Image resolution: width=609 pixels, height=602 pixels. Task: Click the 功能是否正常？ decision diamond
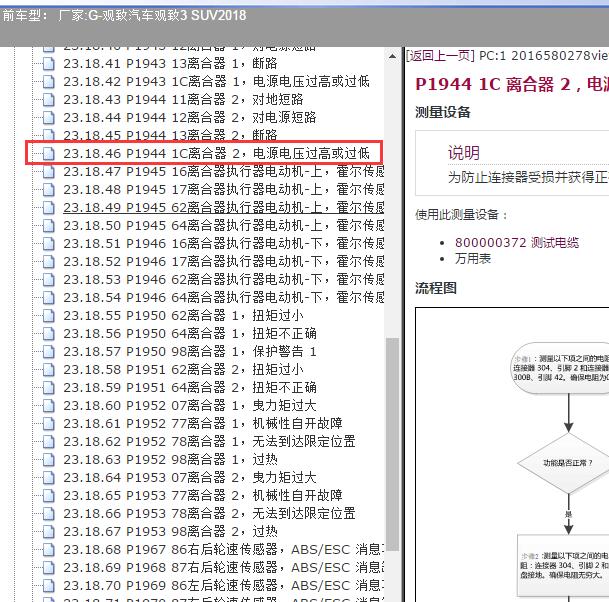(564, 463)
